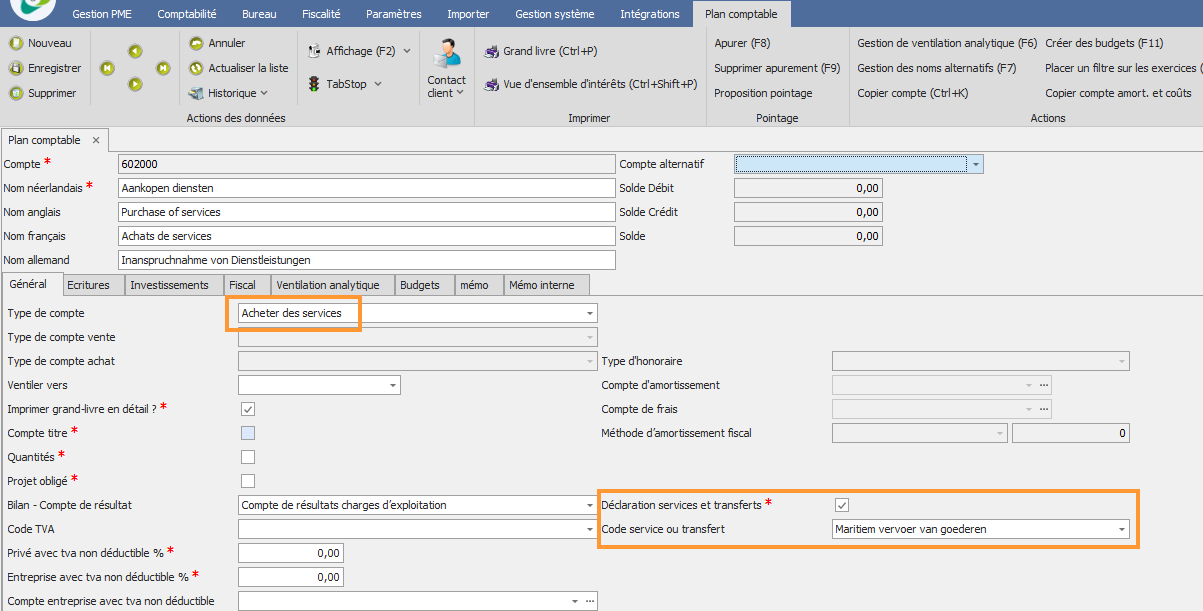The height and width of the screenshot is (611, 1203).
Task: Print the Vue d'ensemble d'intérêts report
Action: click(x=590, y=84)
